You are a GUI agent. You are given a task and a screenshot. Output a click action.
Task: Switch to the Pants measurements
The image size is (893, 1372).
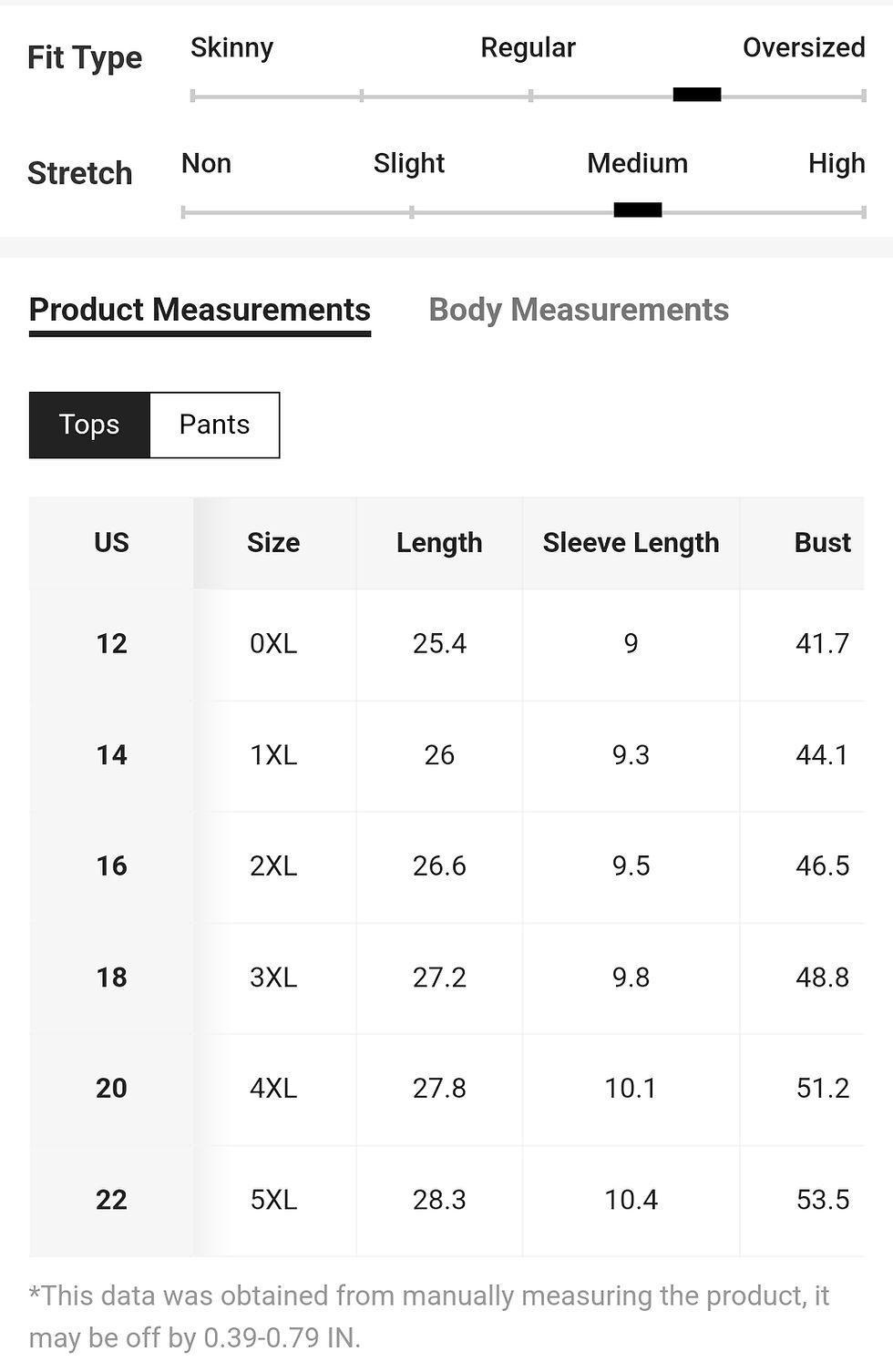(x=214, y=425)
